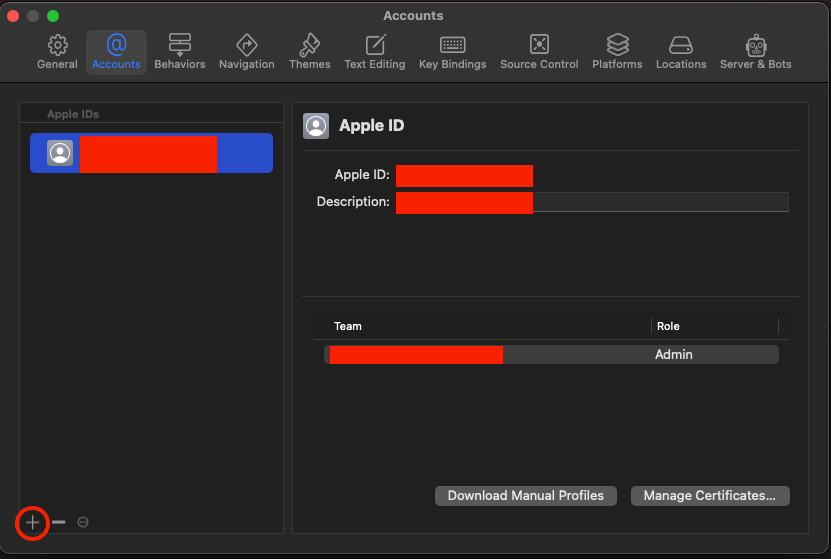The height and width of the screenshot is (559, 831).
Task: Open the Platforms preferences tab
Action: pyautogui.click(x=617, y=52)
